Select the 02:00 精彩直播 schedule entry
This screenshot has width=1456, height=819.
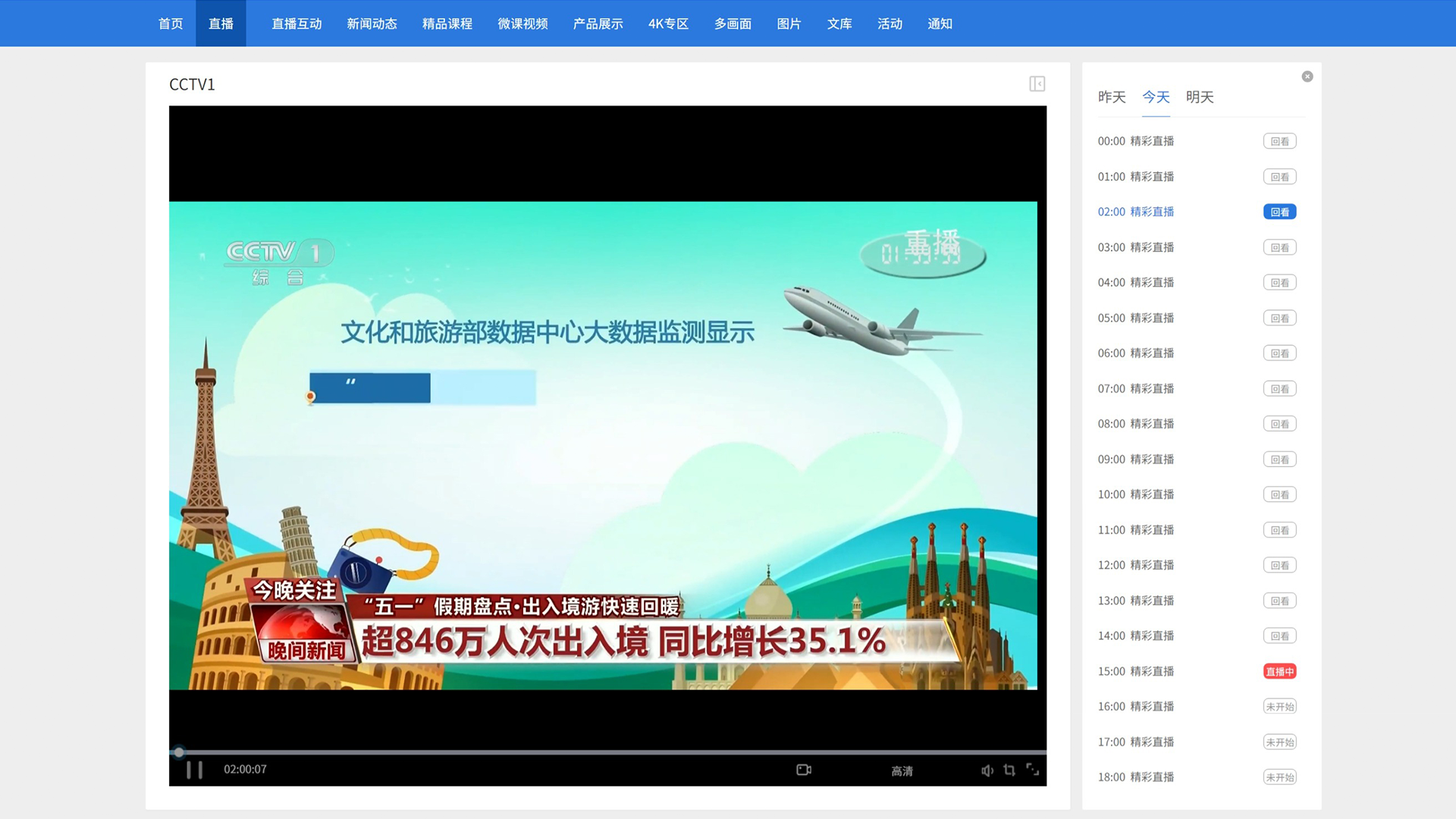(1136, 212)
